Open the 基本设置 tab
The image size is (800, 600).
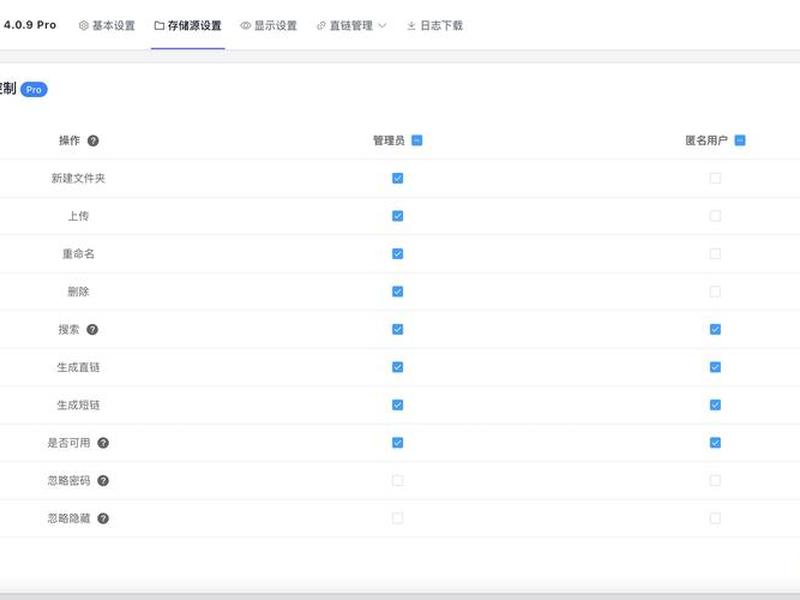[x=107, y=26]
